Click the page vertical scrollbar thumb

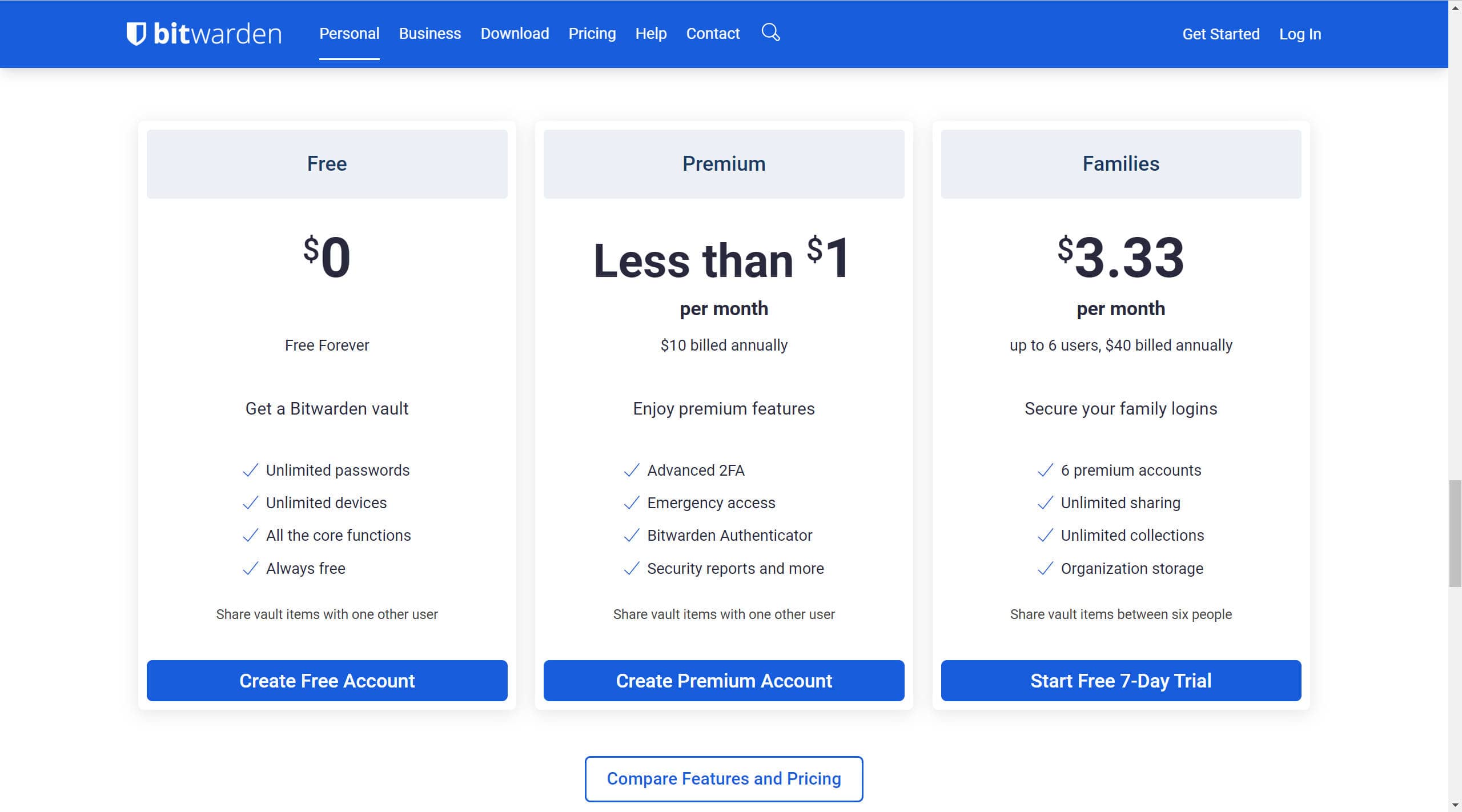pyautogui.click(x=1455, y=533)
